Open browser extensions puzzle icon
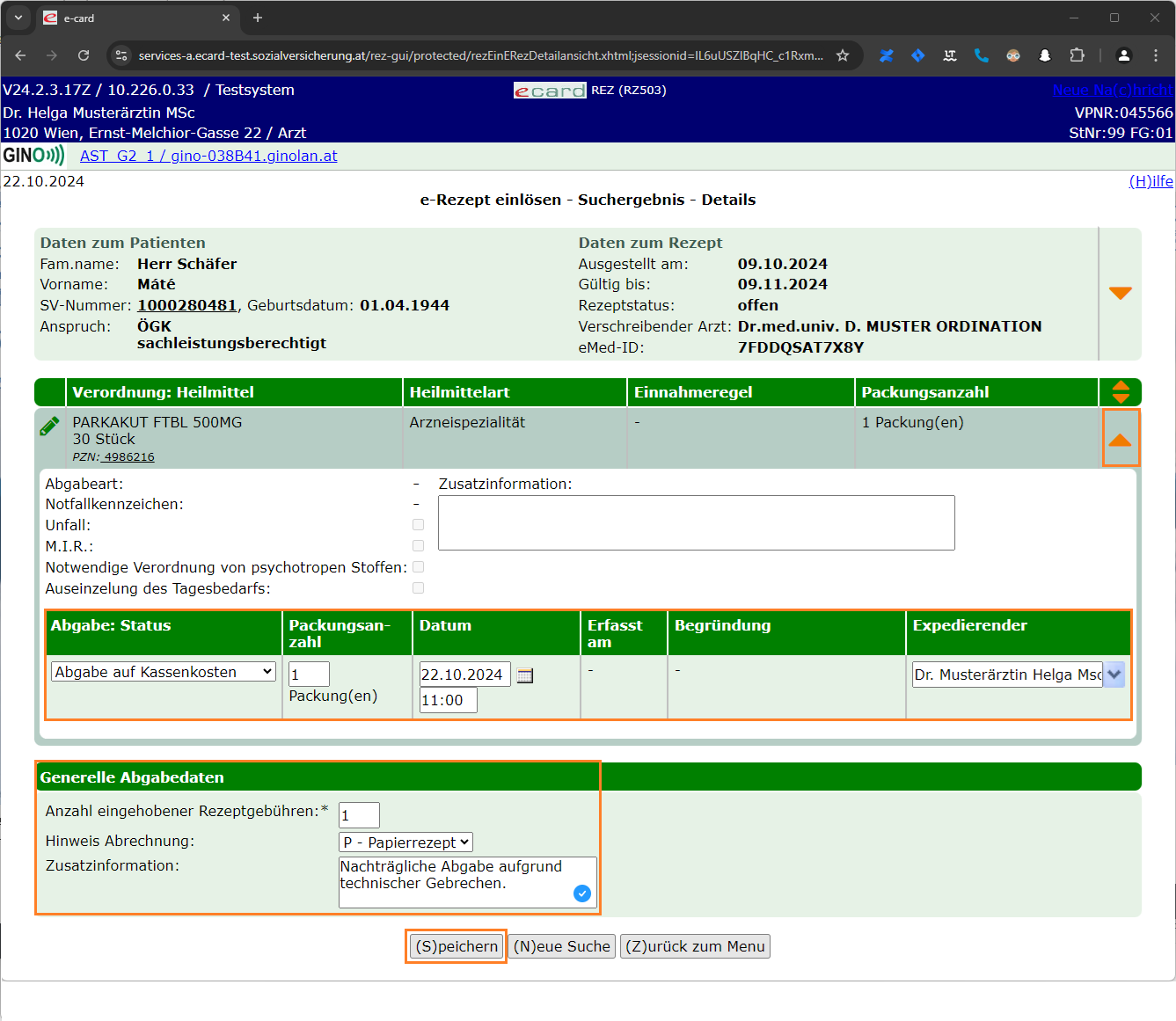The height and width of the screenshot is (1021, 1176). [x=1077, y=55]
